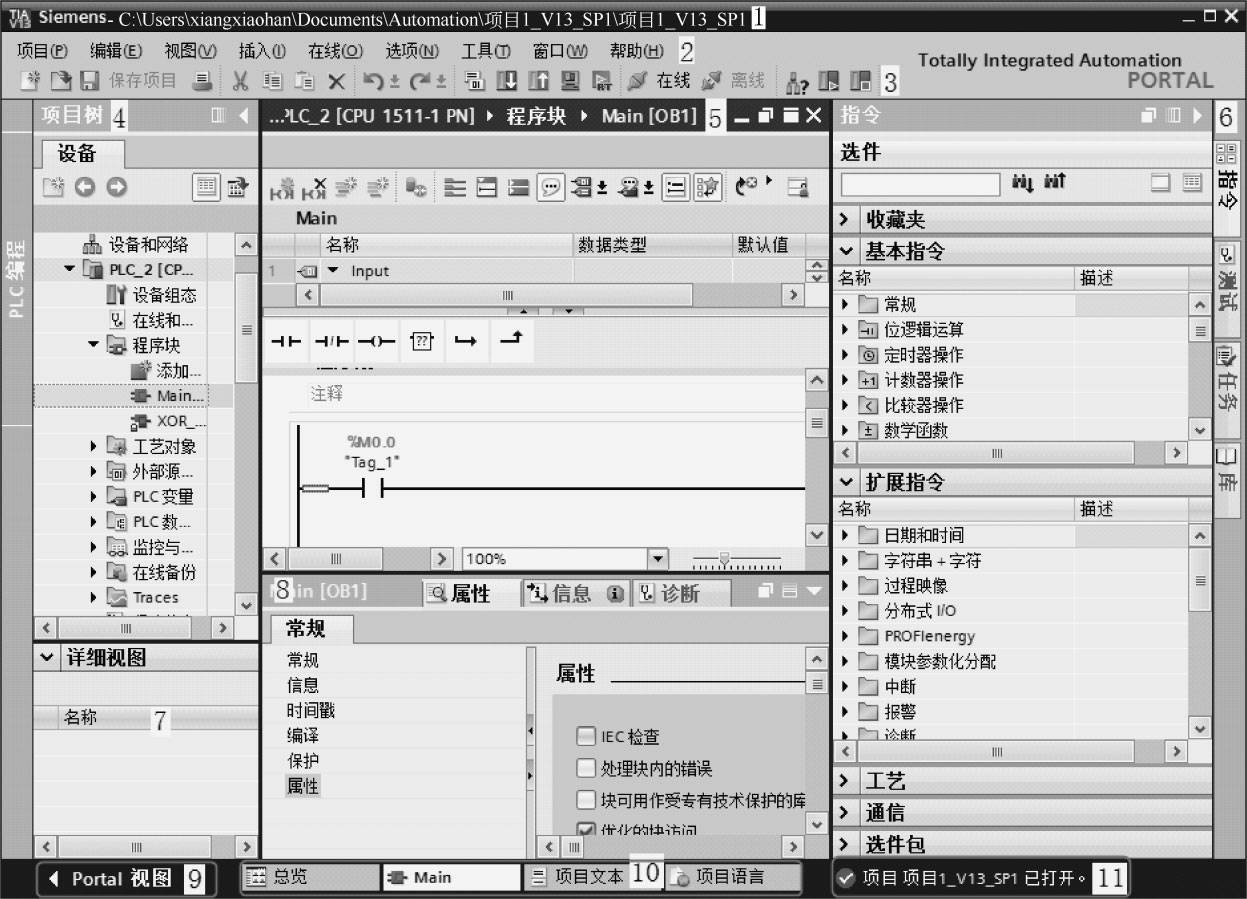Expand the PLC 变量 folder
Viewport: 1247px width, 899px height.
[x=94, y=496]
